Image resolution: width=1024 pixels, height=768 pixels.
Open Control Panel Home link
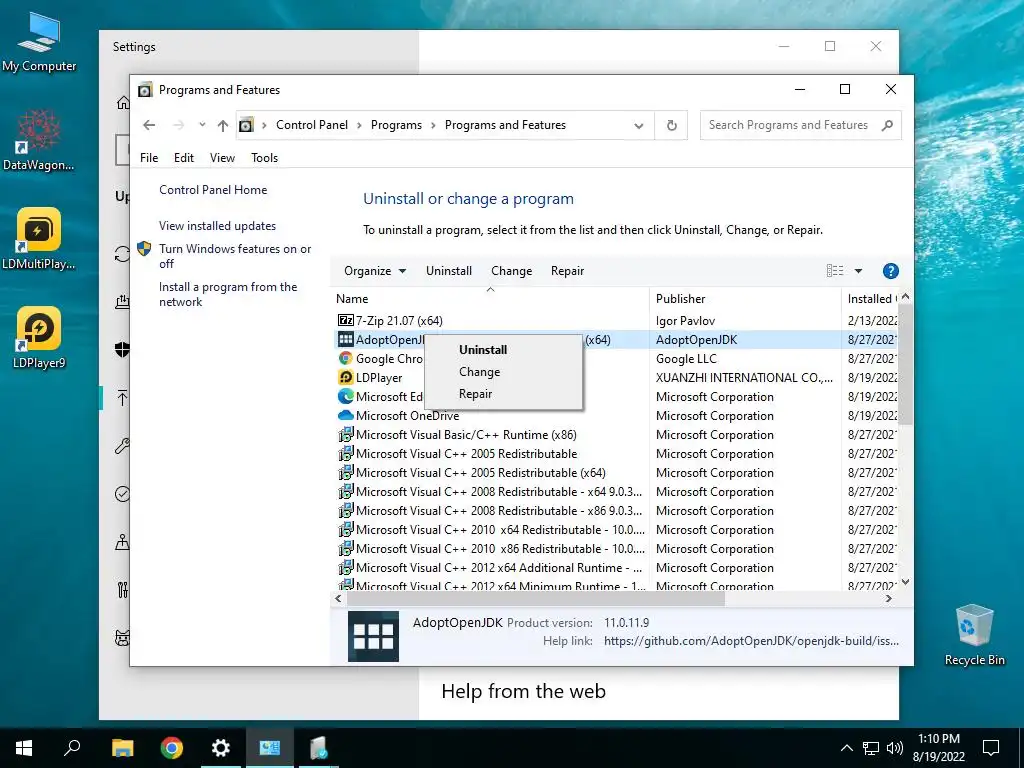point(213,190)
